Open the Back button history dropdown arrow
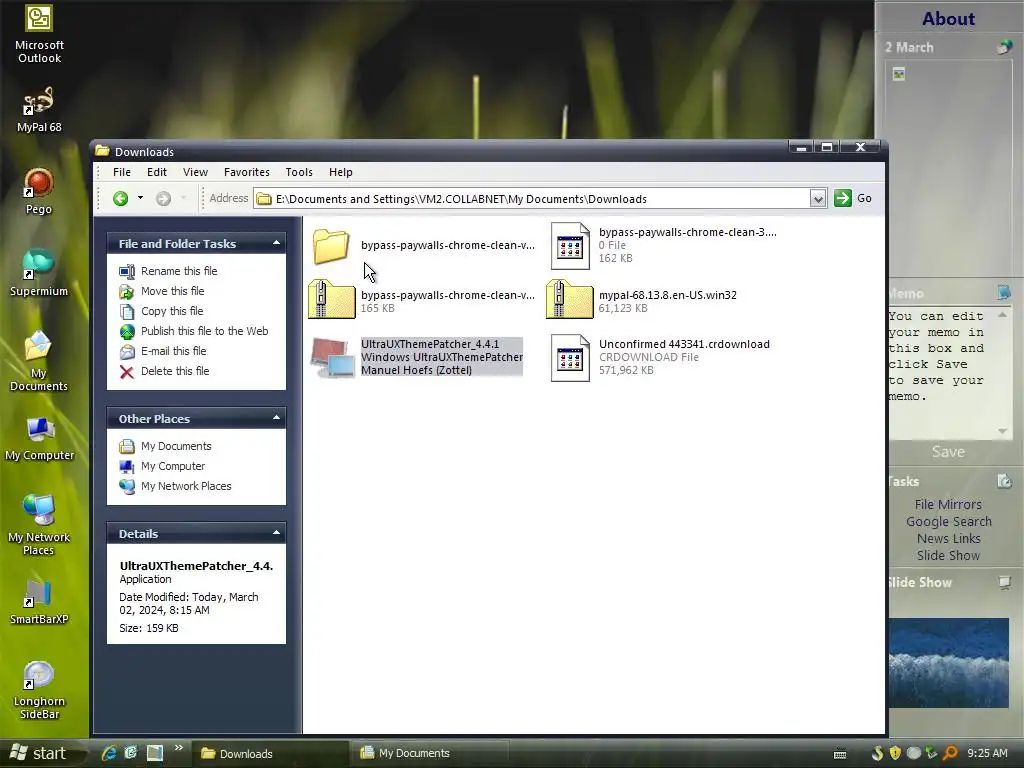The image size is (1024, 768). [140, 198]
